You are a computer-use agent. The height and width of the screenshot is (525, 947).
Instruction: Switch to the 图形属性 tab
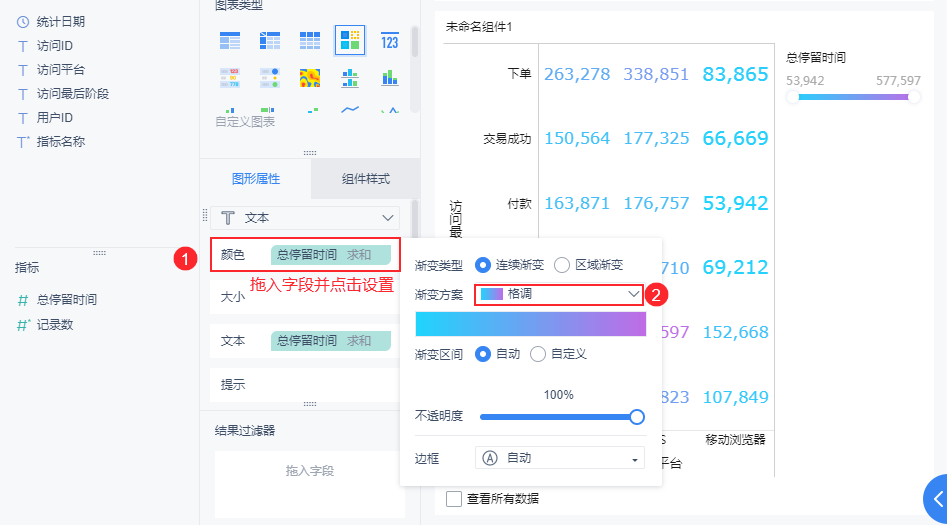pyautogui.click(x=255, y=179)
